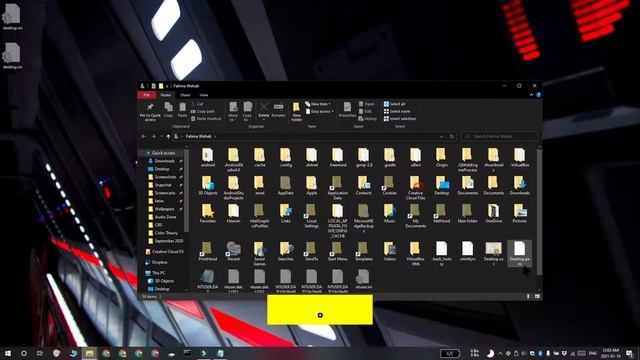Switch to details view button
640x360 pixels.
528,296
